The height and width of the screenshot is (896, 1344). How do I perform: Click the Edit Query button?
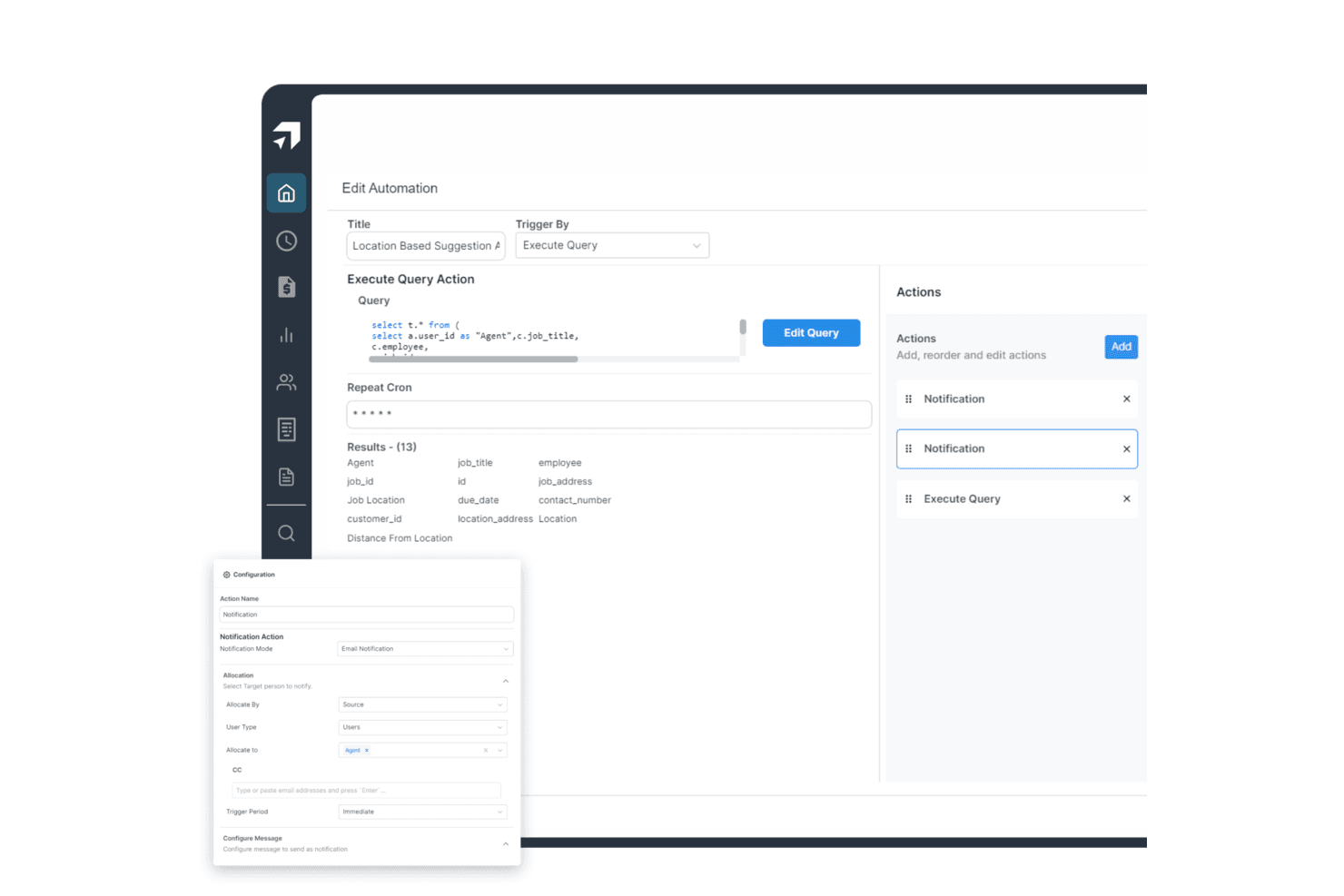811,332
